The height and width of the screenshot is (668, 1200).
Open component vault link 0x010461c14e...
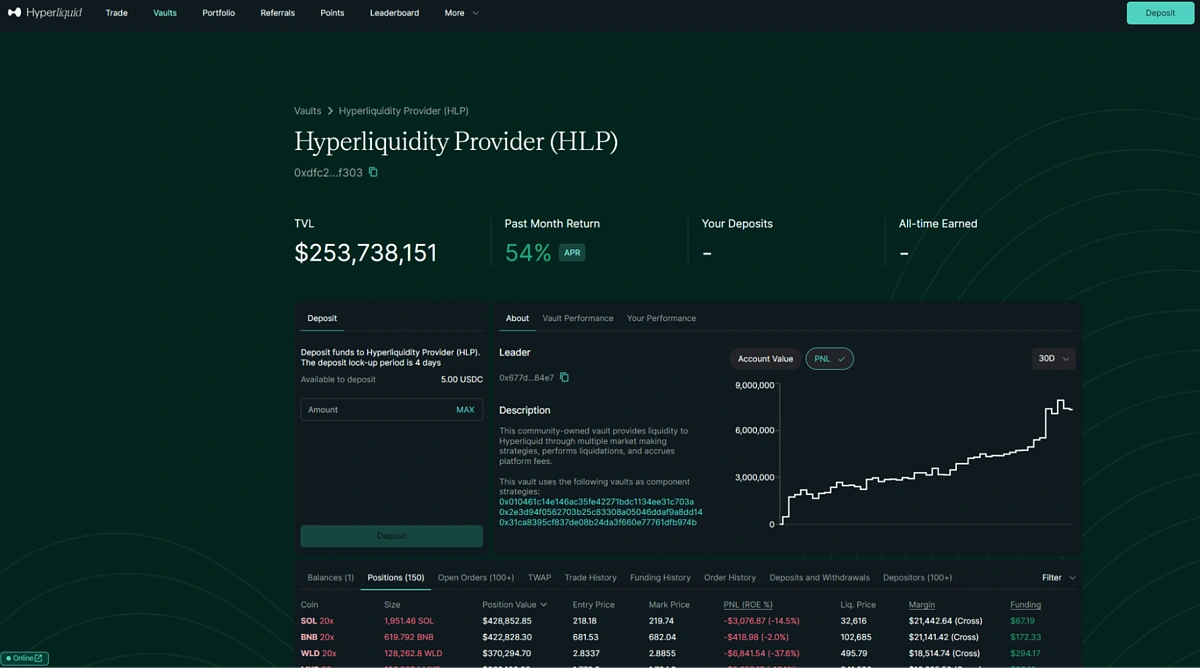(596, 502)
